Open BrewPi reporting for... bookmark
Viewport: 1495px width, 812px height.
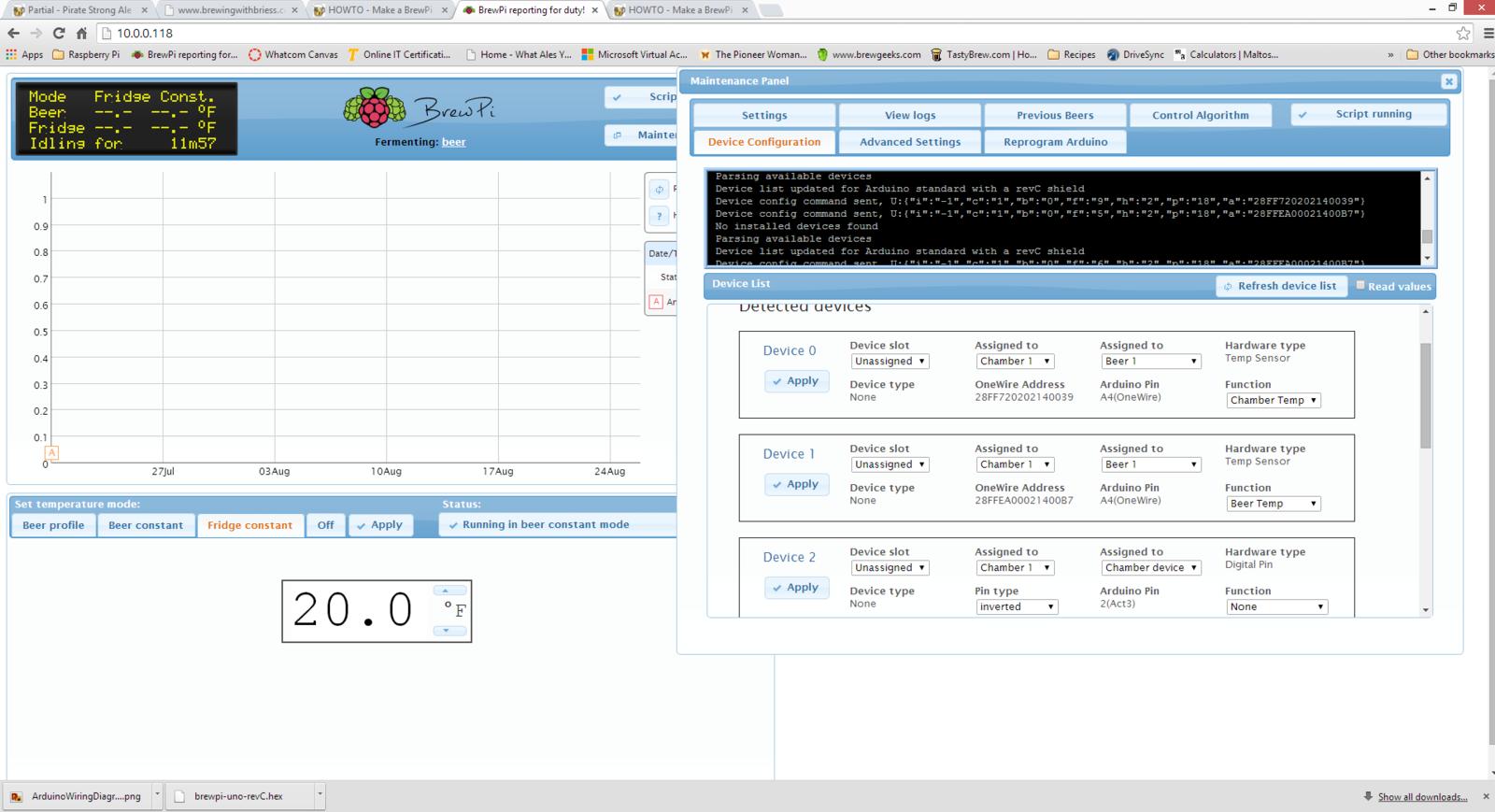[x=184, y=54]
